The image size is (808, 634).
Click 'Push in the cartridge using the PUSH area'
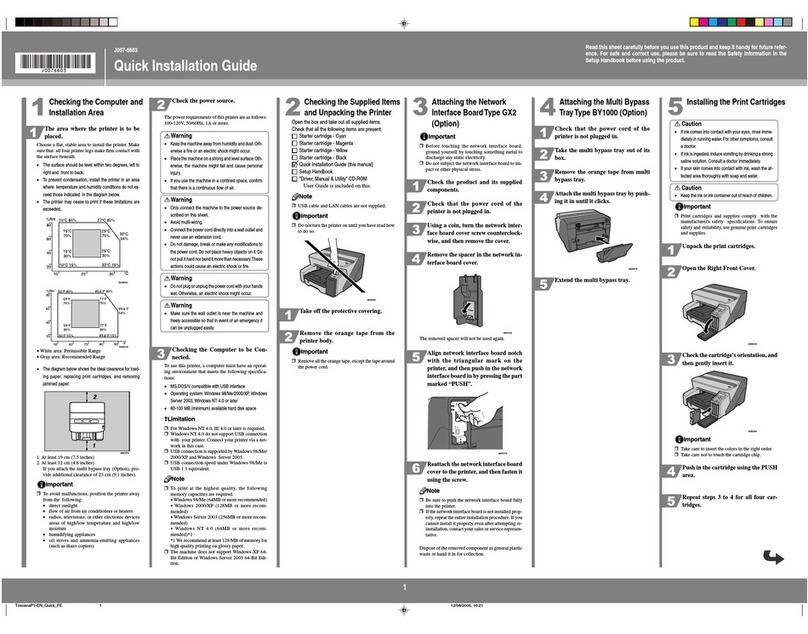730,471
